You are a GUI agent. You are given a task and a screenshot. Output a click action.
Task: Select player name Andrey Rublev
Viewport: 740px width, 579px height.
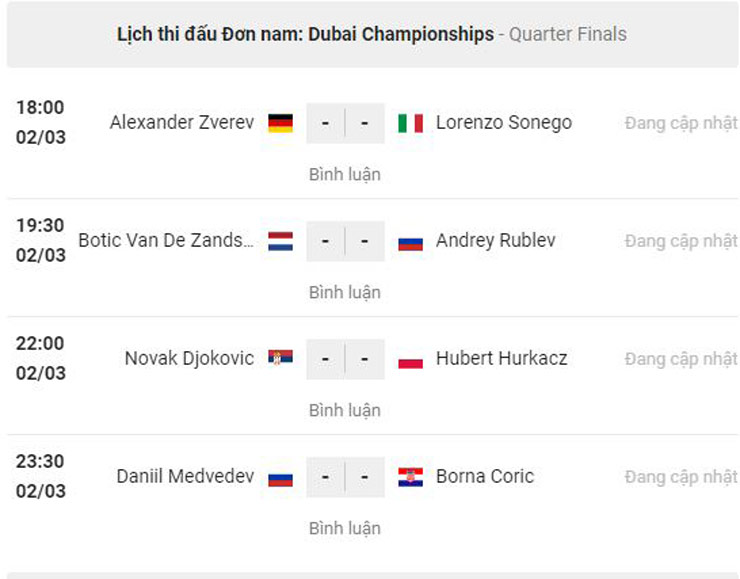click(x=496, y=241)
